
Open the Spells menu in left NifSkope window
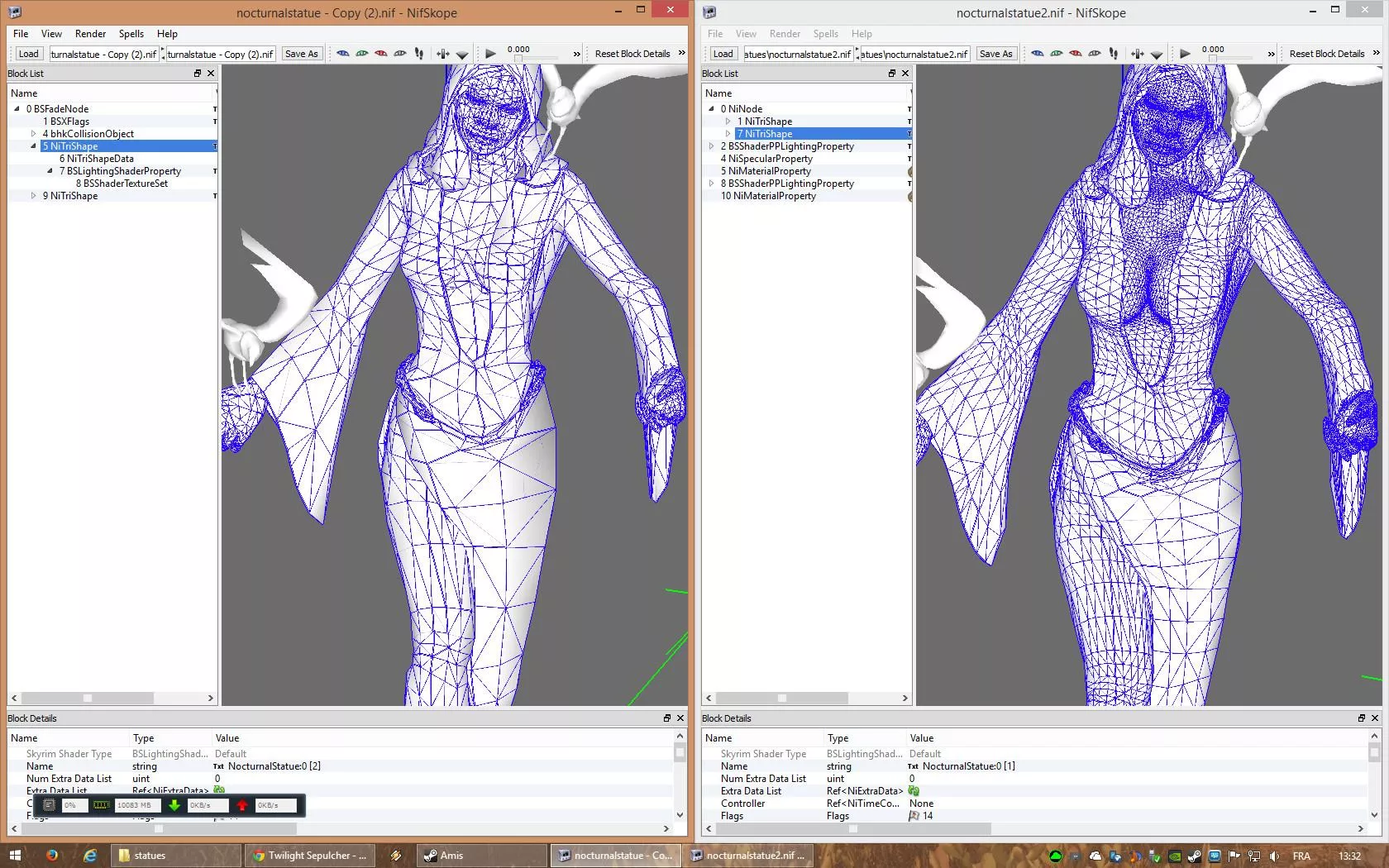coord(131,34)
